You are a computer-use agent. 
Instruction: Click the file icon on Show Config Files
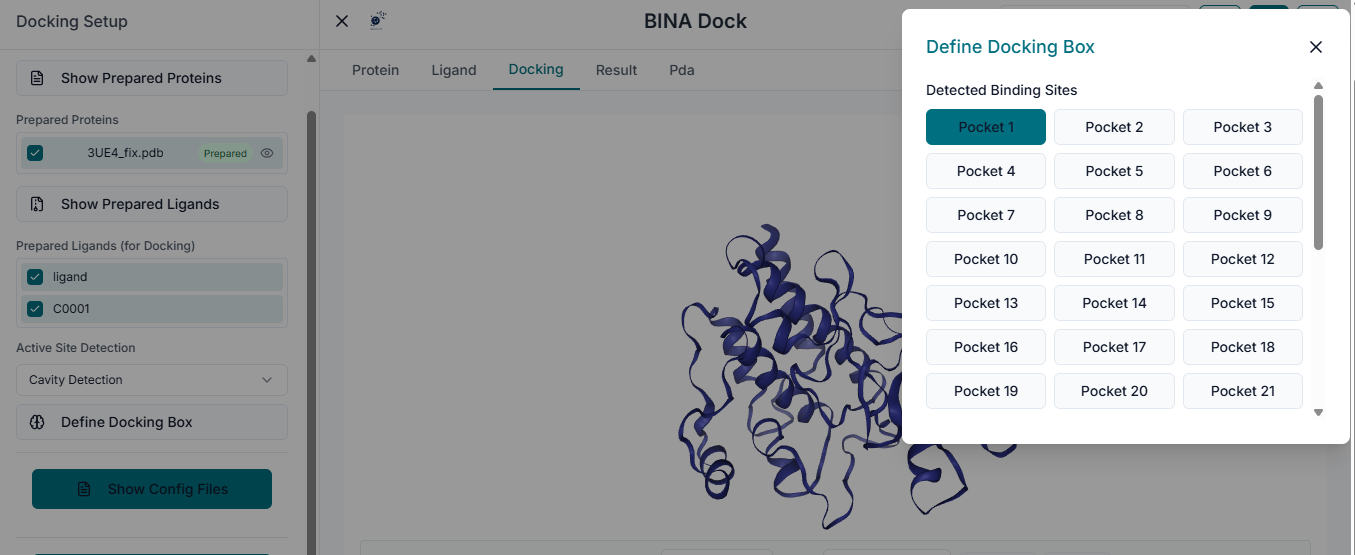point(84,489)
